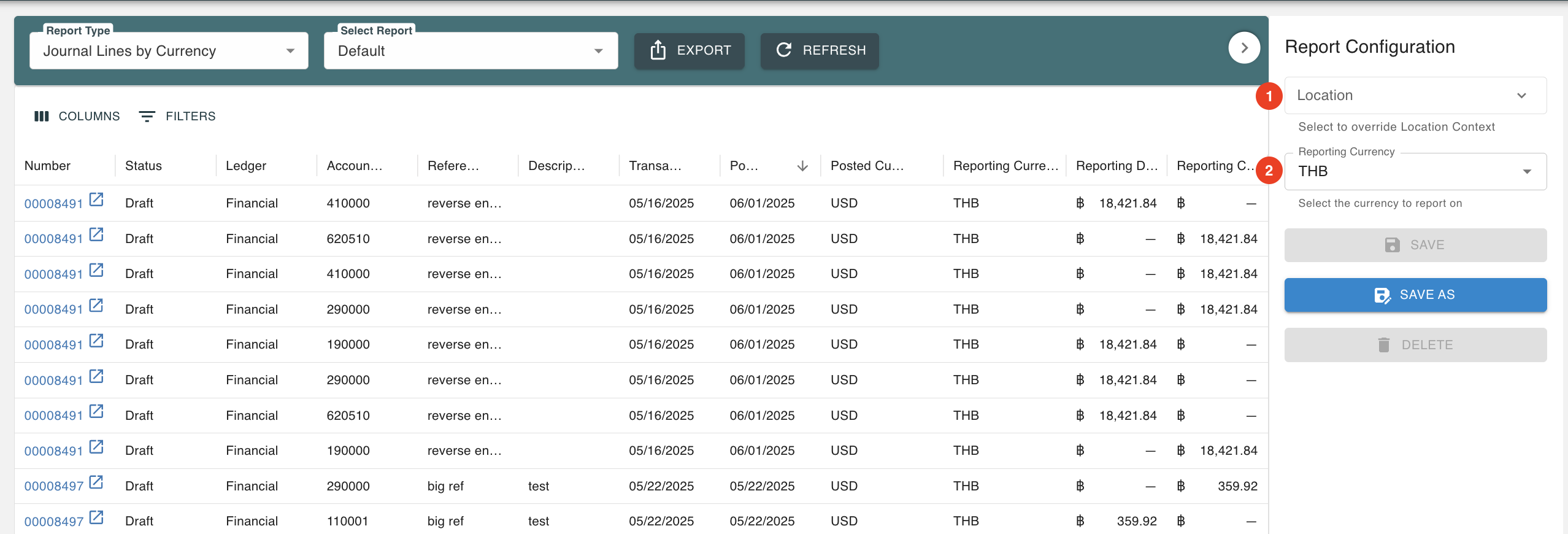Click the greyed-out SAVE button

[1415, 245]
